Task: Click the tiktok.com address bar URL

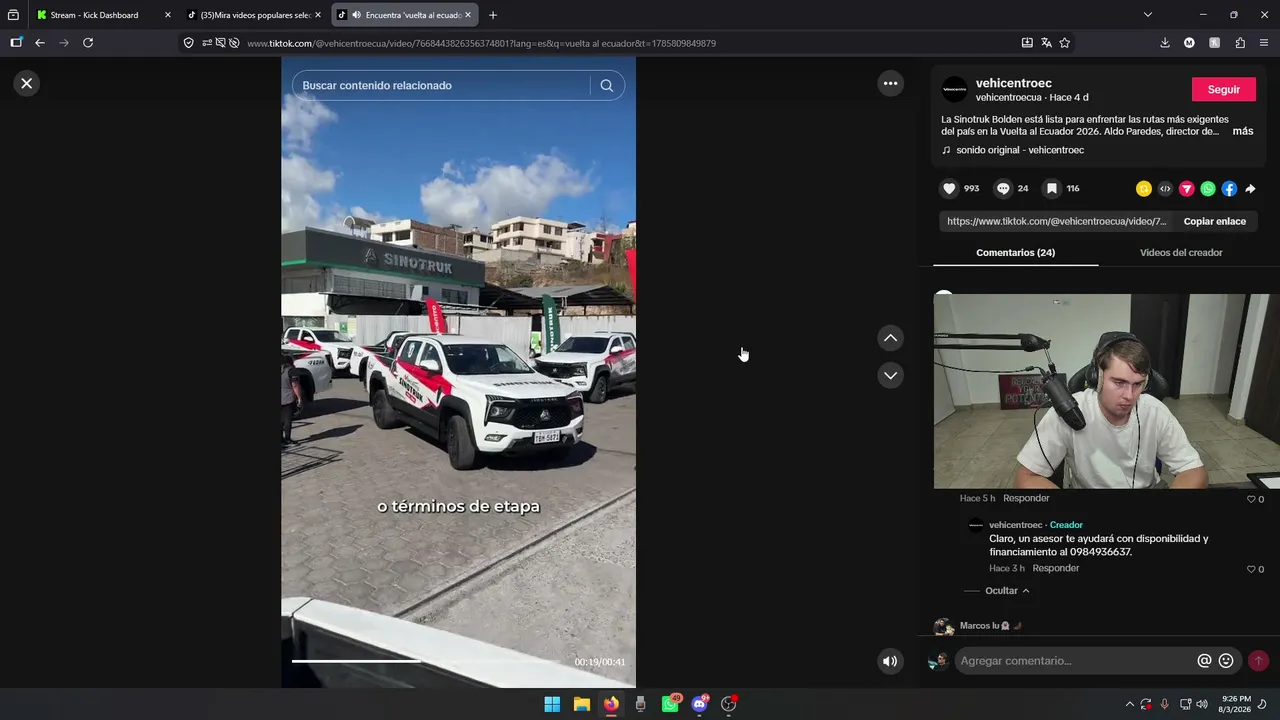Action: pos(481,43)
